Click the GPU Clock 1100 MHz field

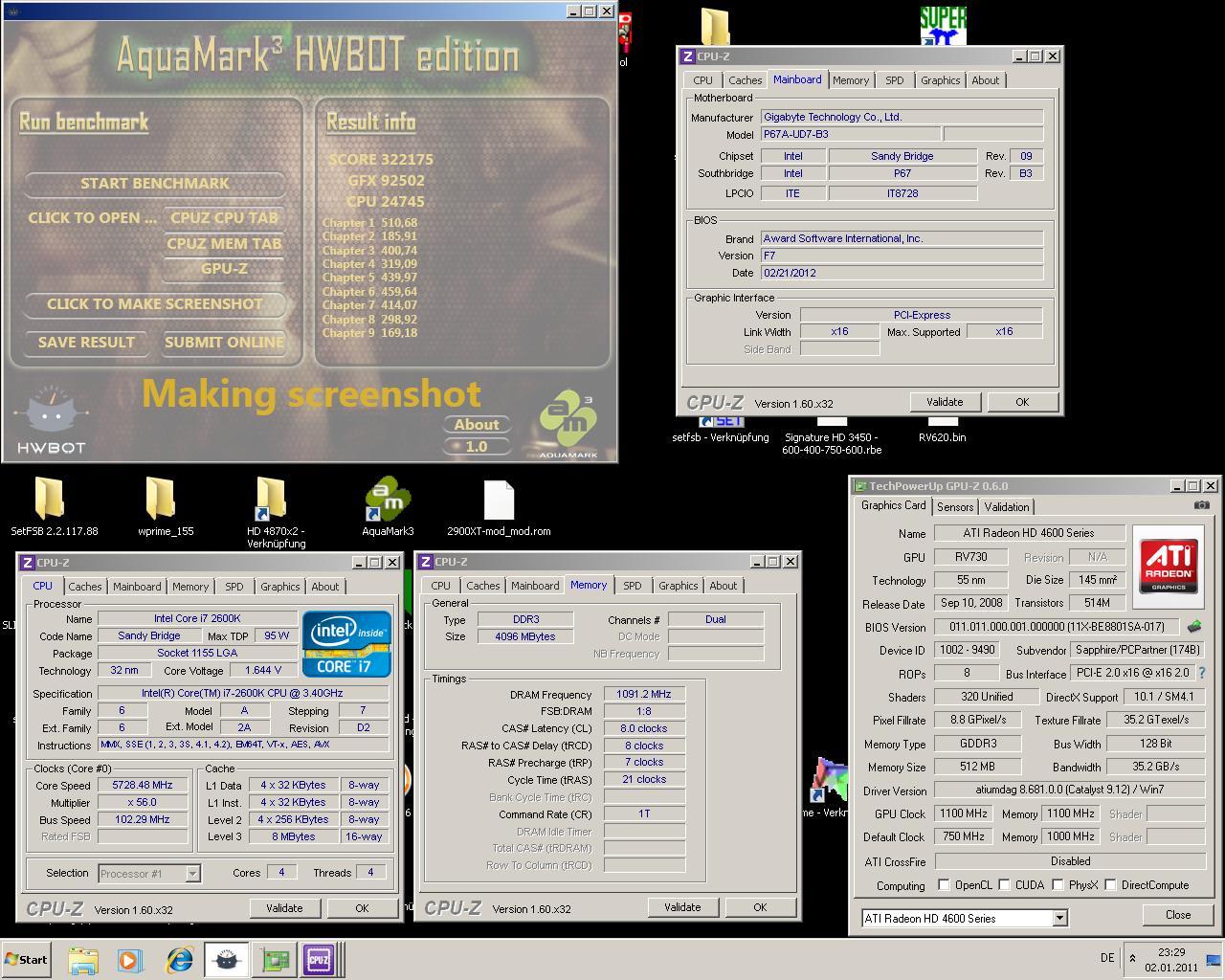(963, 813)
